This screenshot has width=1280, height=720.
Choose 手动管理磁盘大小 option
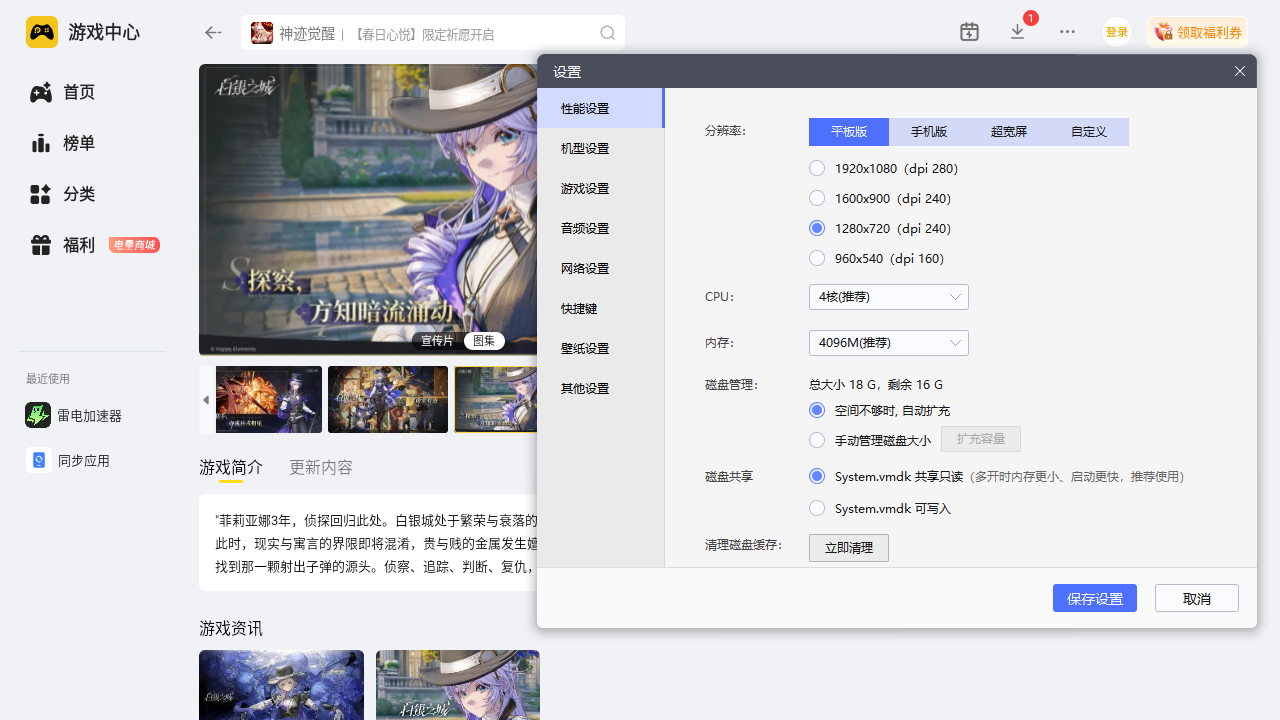click(817, 440)
